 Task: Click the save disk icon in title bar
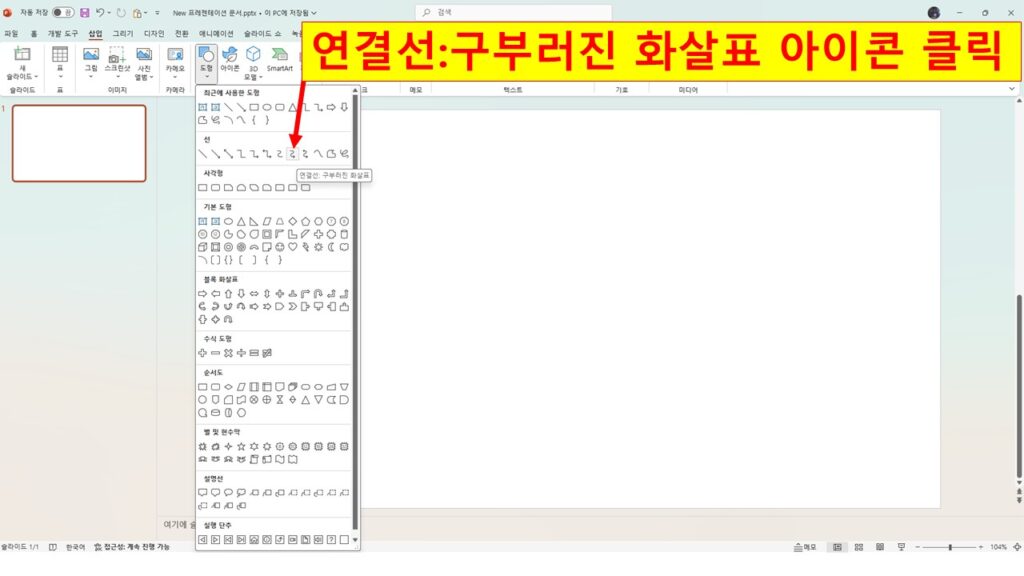coord(84,12)
